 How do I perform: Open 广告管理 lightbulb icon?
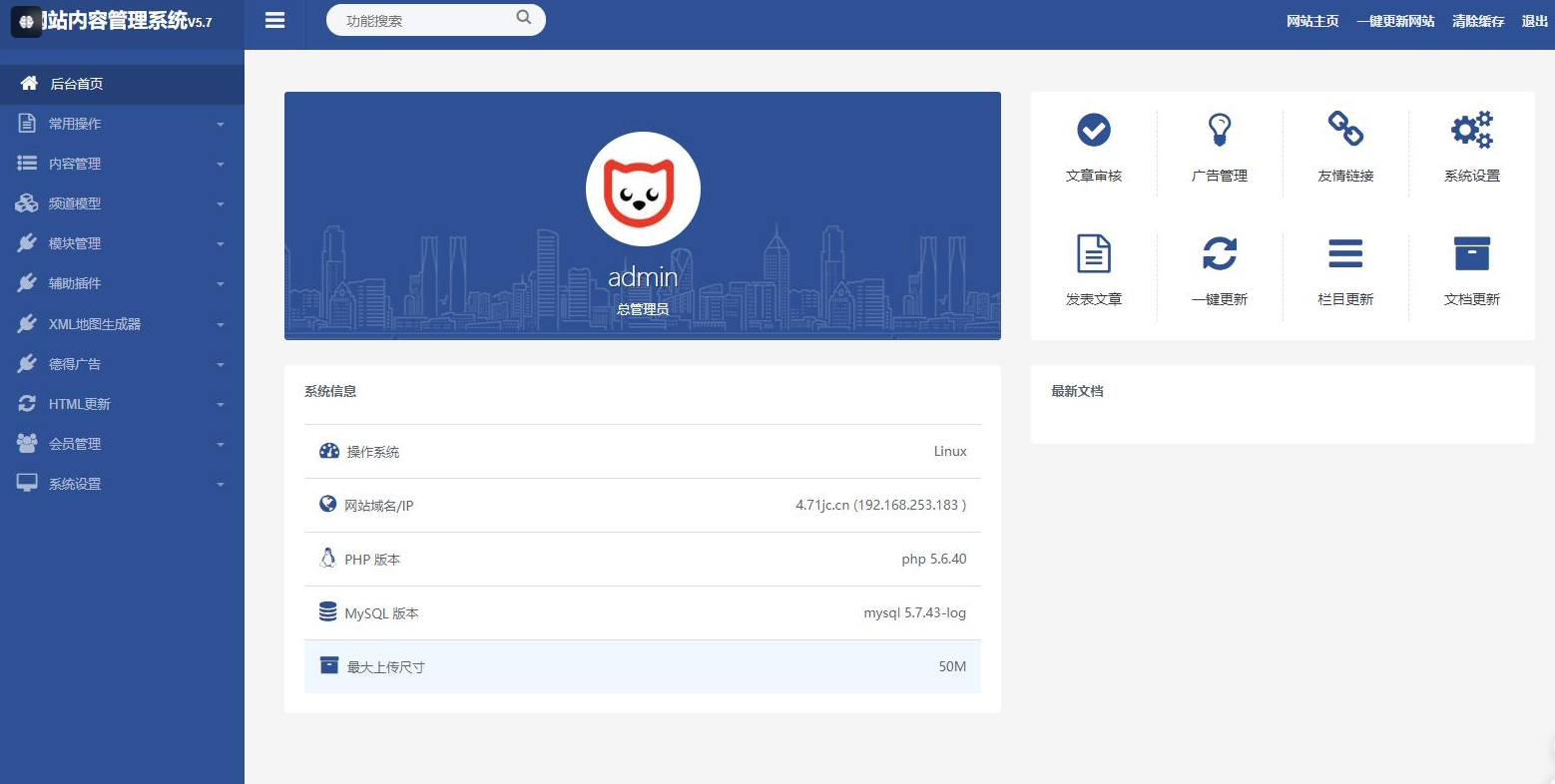[x=1220, y=130]
